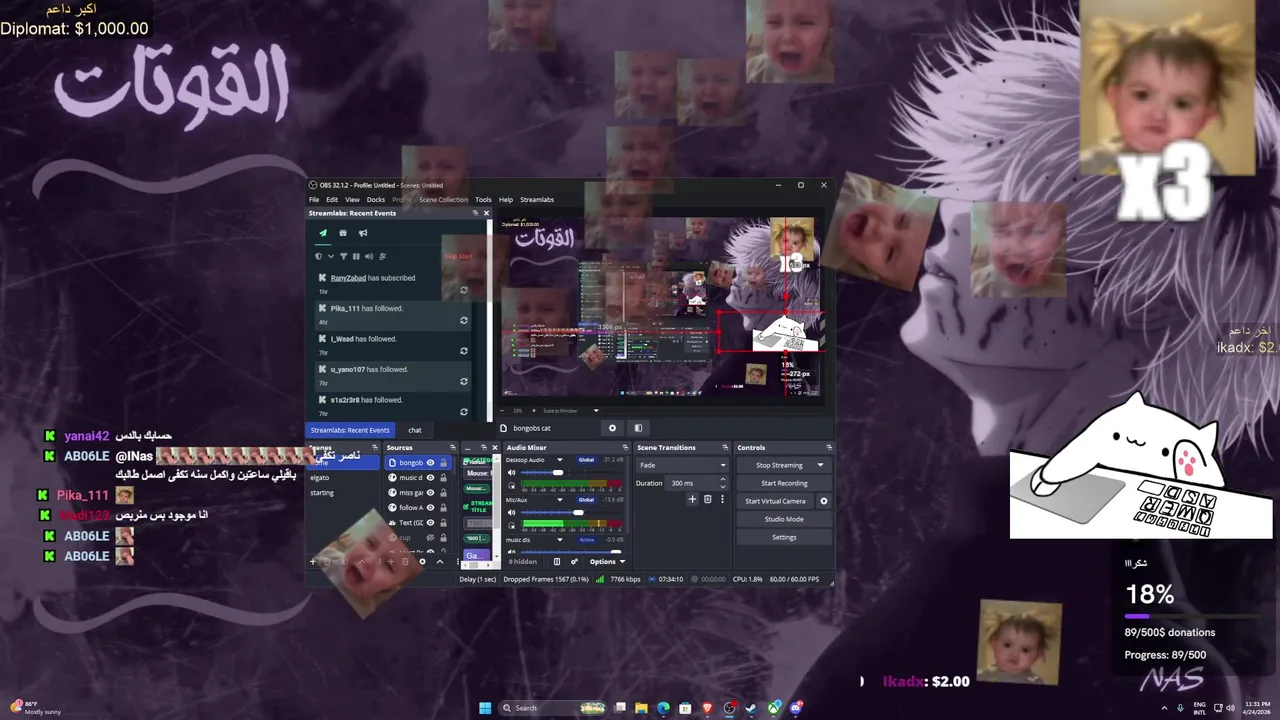Open the megaphone icon tab in Streamlabs dock
Viewport: 1280px width, 720px height.
(x=363, y=233)
